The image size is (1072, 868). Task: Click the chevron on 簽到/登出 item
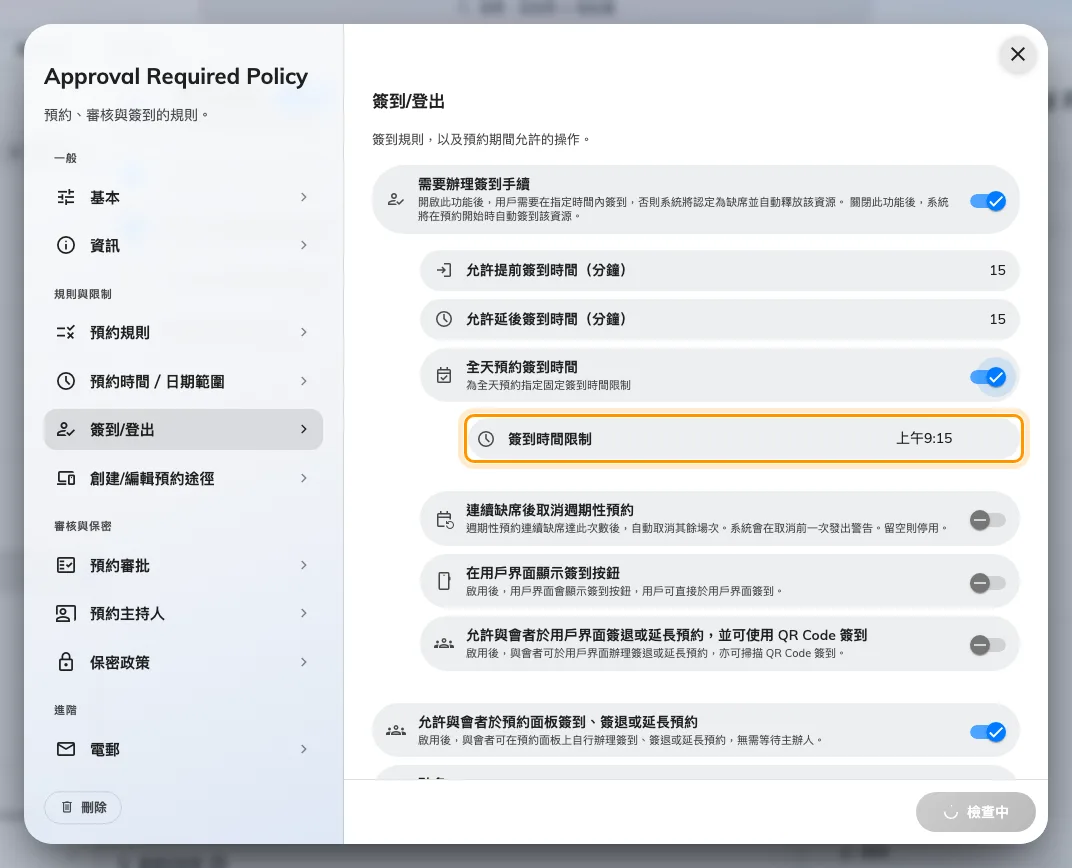(x=304, y=429)
